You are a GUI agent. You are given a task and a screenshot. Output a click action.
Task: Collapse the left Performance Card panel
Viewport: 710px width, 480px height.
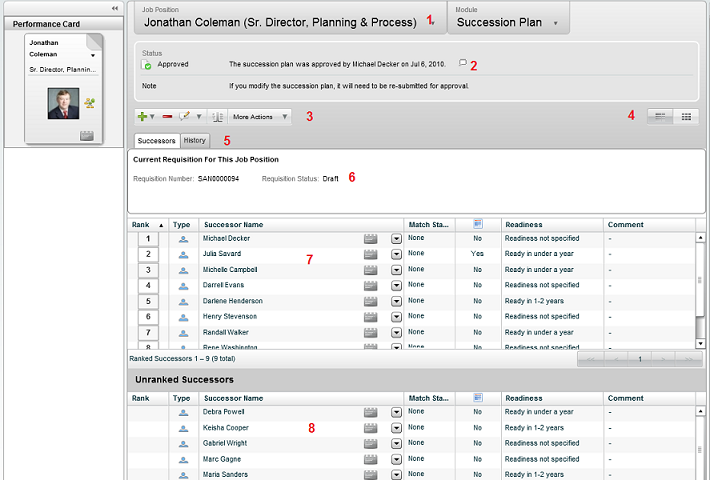coord(115,8)
